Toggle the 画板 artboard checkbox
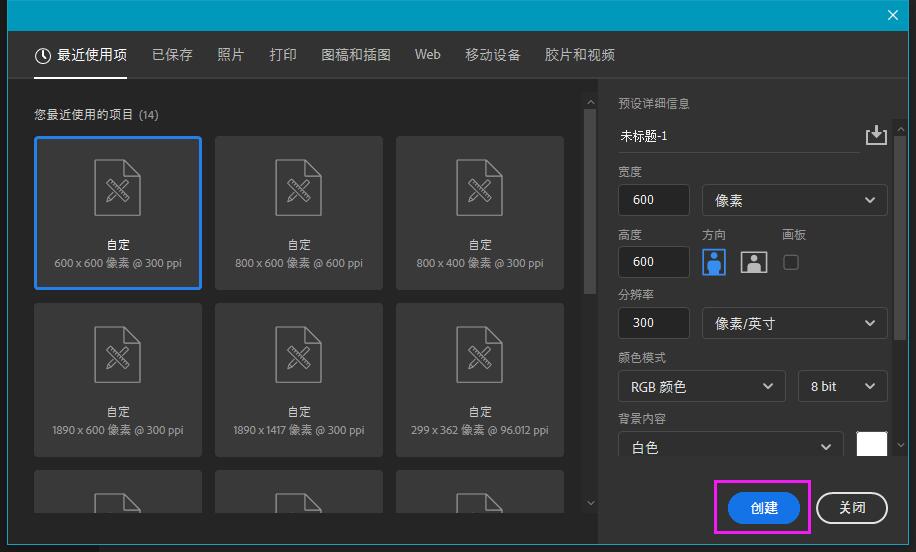 pyautogui.click(x=790, y=262)
